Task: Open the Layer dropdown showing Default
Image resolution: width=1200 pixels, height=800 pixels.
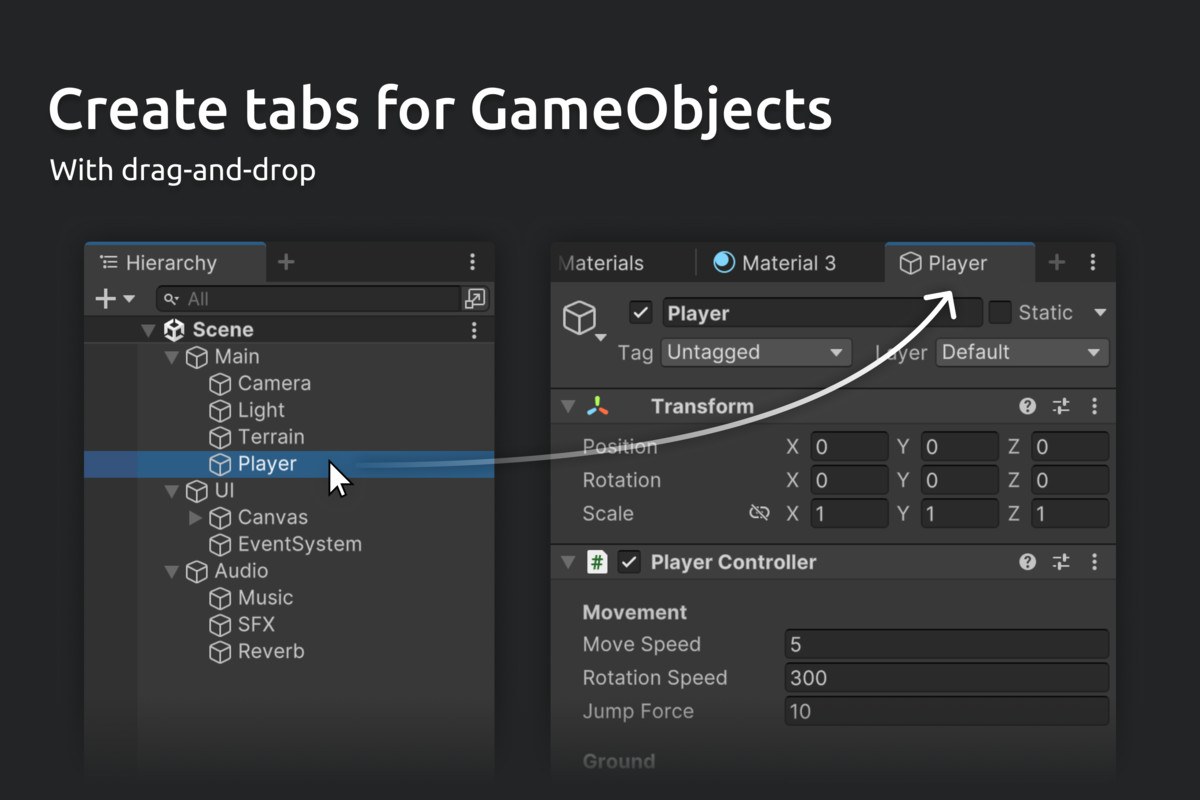Action: pyautogui.click(x=1022, y=352)
